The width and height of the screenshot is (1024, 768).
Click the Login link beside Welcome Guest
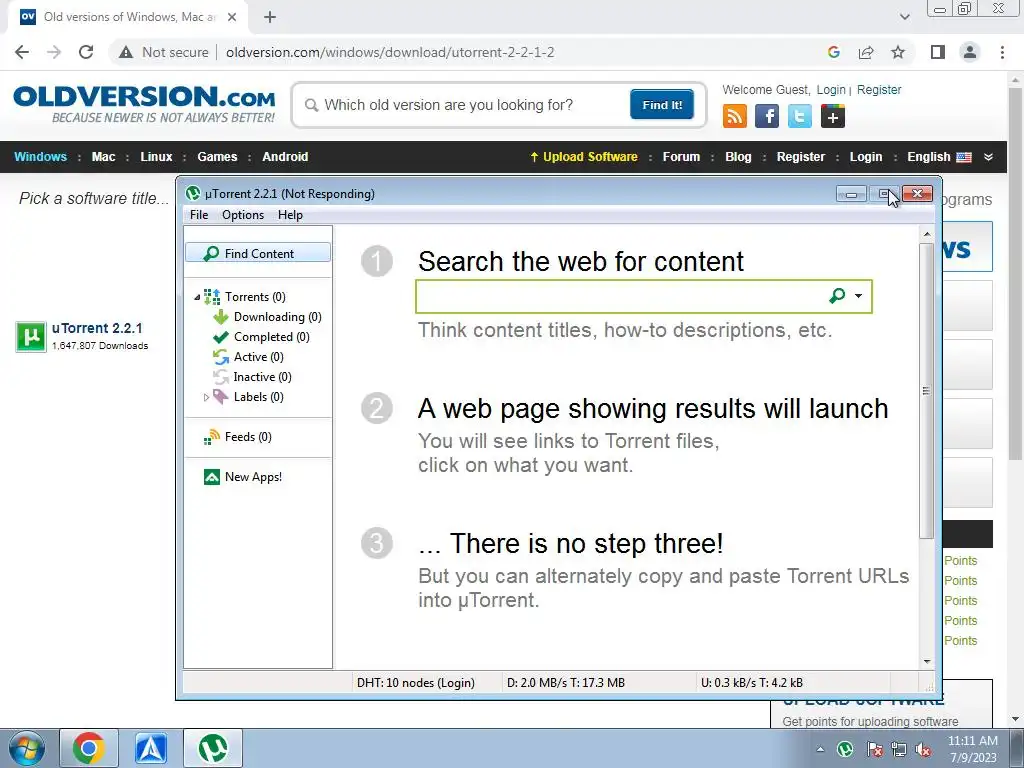[x=831, y=89]
